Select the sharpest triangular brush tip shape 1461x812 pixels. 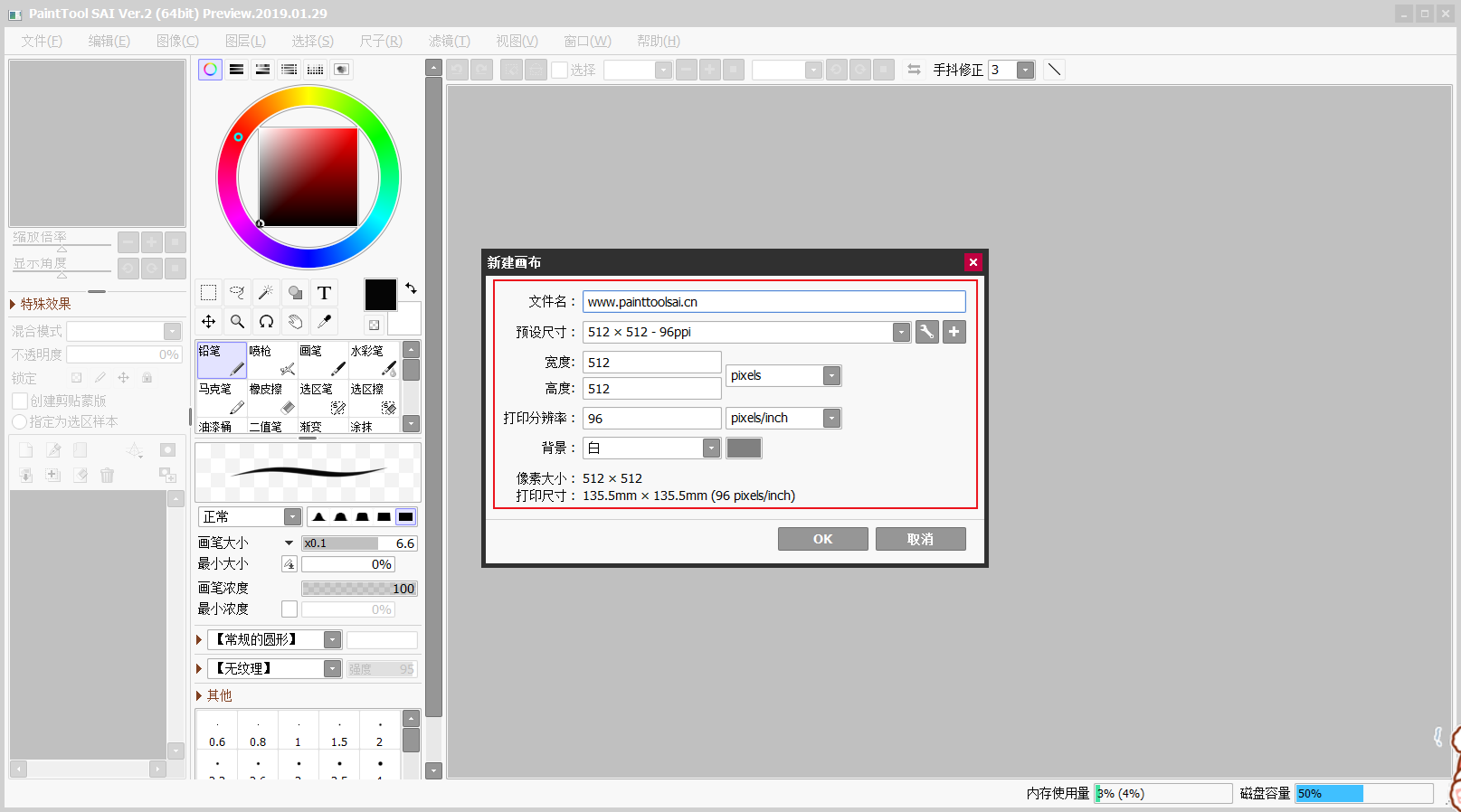[x=318, y=516]
